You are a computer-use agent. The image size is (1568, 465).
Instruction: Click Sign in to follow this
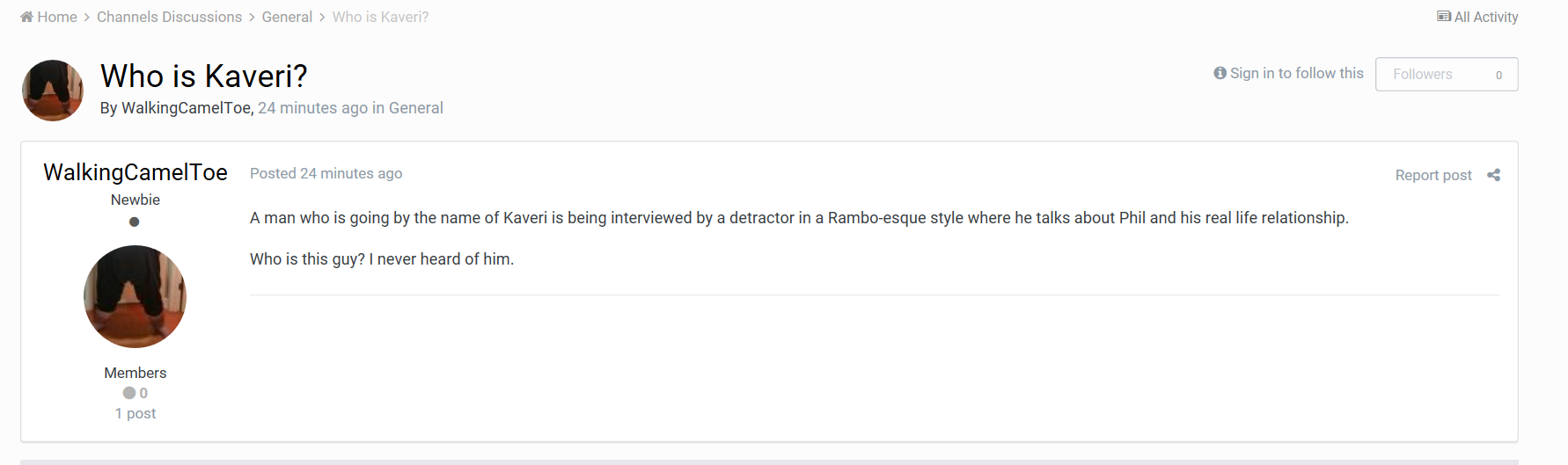click(x=1288, y=73)
